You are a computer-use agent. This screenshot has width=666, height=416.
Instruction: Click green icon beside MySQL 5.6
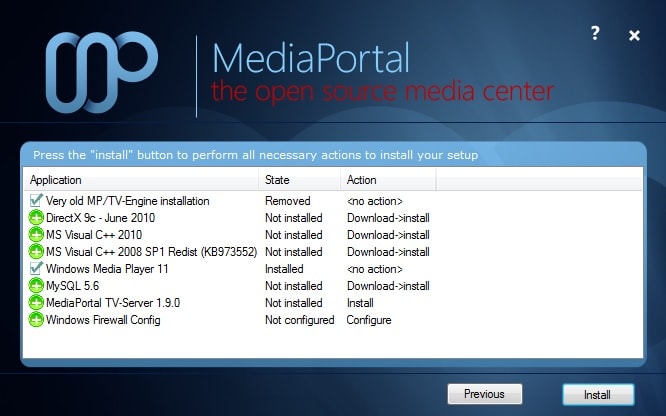(x=37, y=286)
